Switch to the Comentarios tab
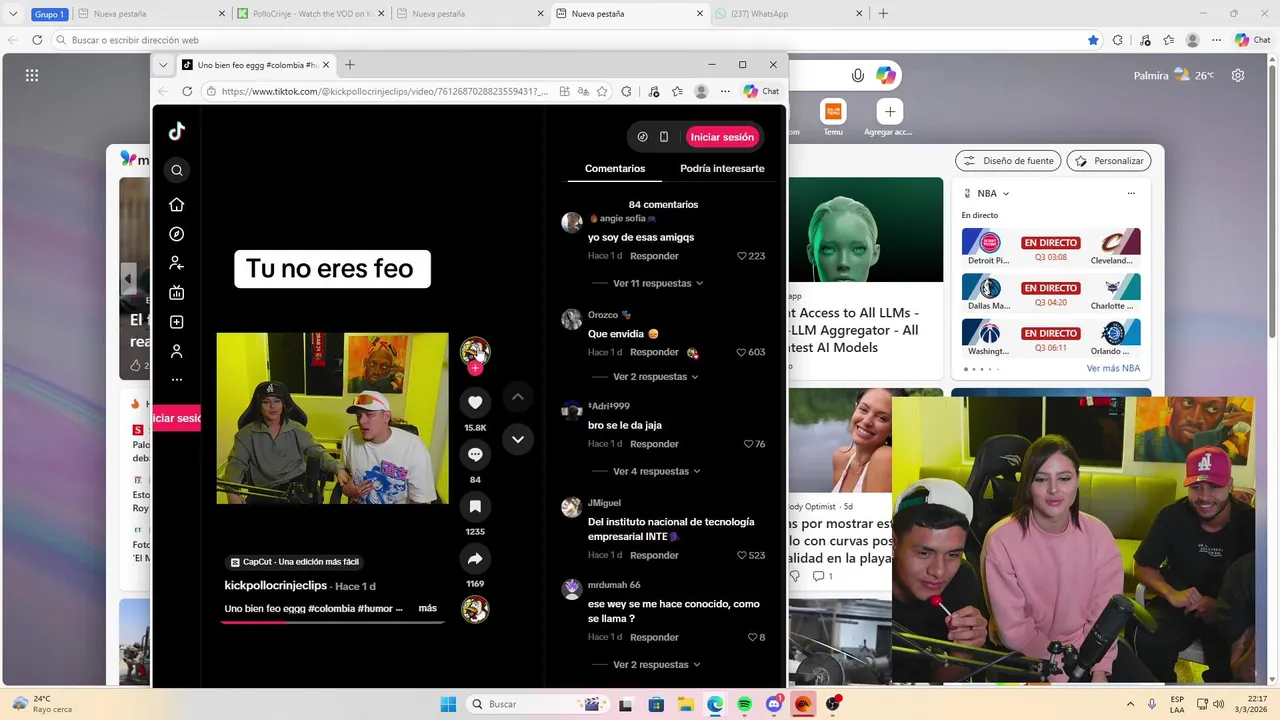Viewport: 1280px width, 720px height. pos(615,169)
